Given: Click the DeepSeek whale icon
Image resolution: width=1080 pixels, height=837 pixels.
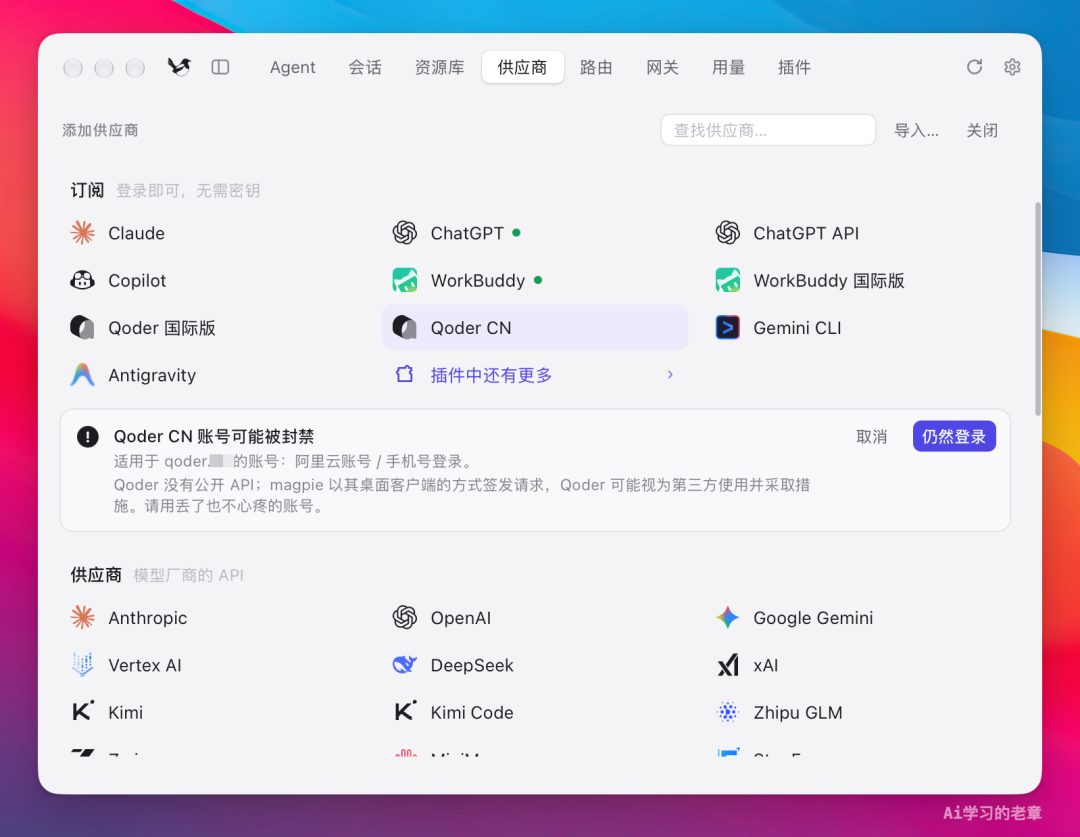Looking at the screenshot, I should 405,665.
